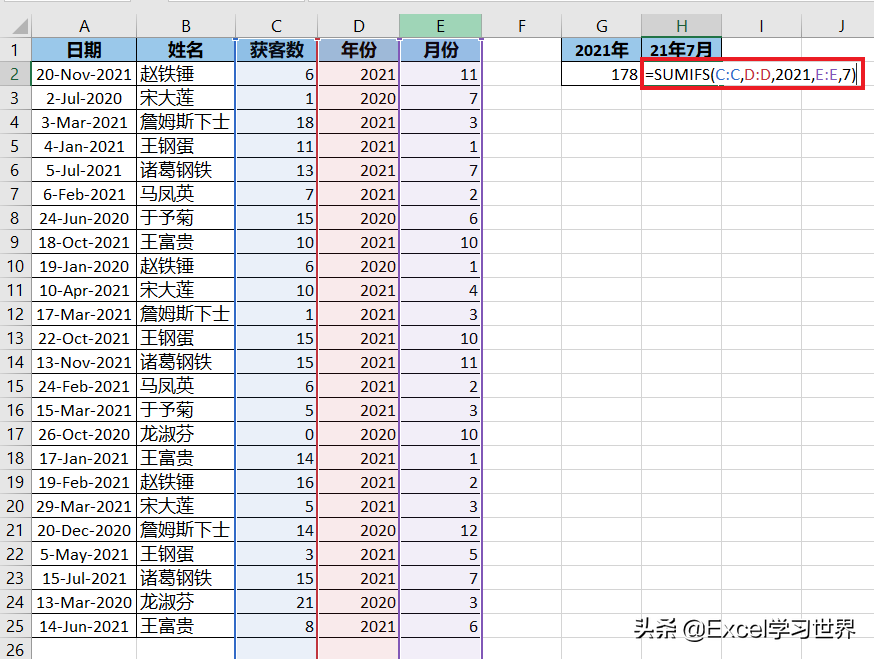The image size is (874, 659).
Task: Click the 姓名 header cell
Action: (x=186, y=50)
